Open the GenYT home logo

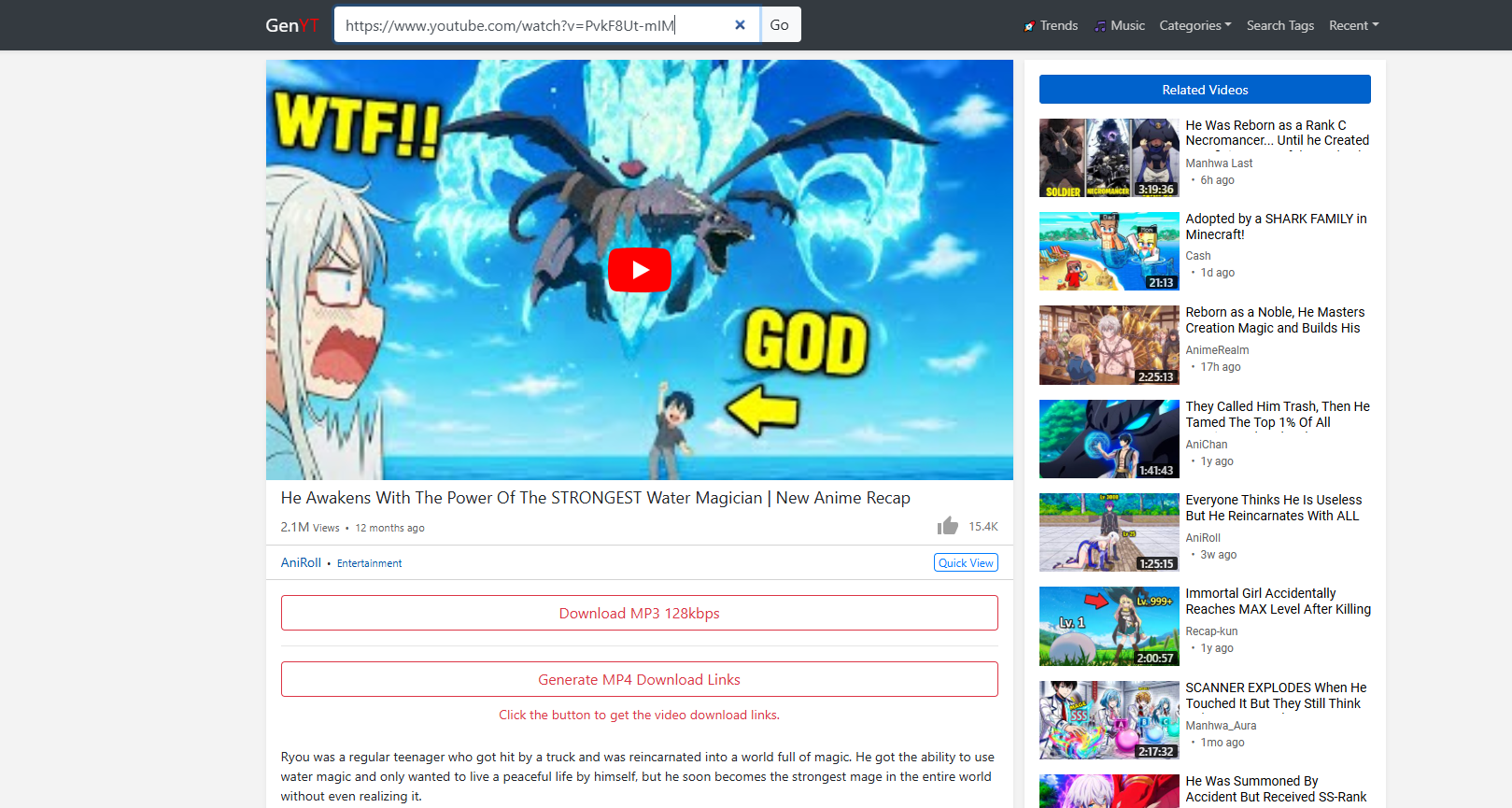point(292,25)
